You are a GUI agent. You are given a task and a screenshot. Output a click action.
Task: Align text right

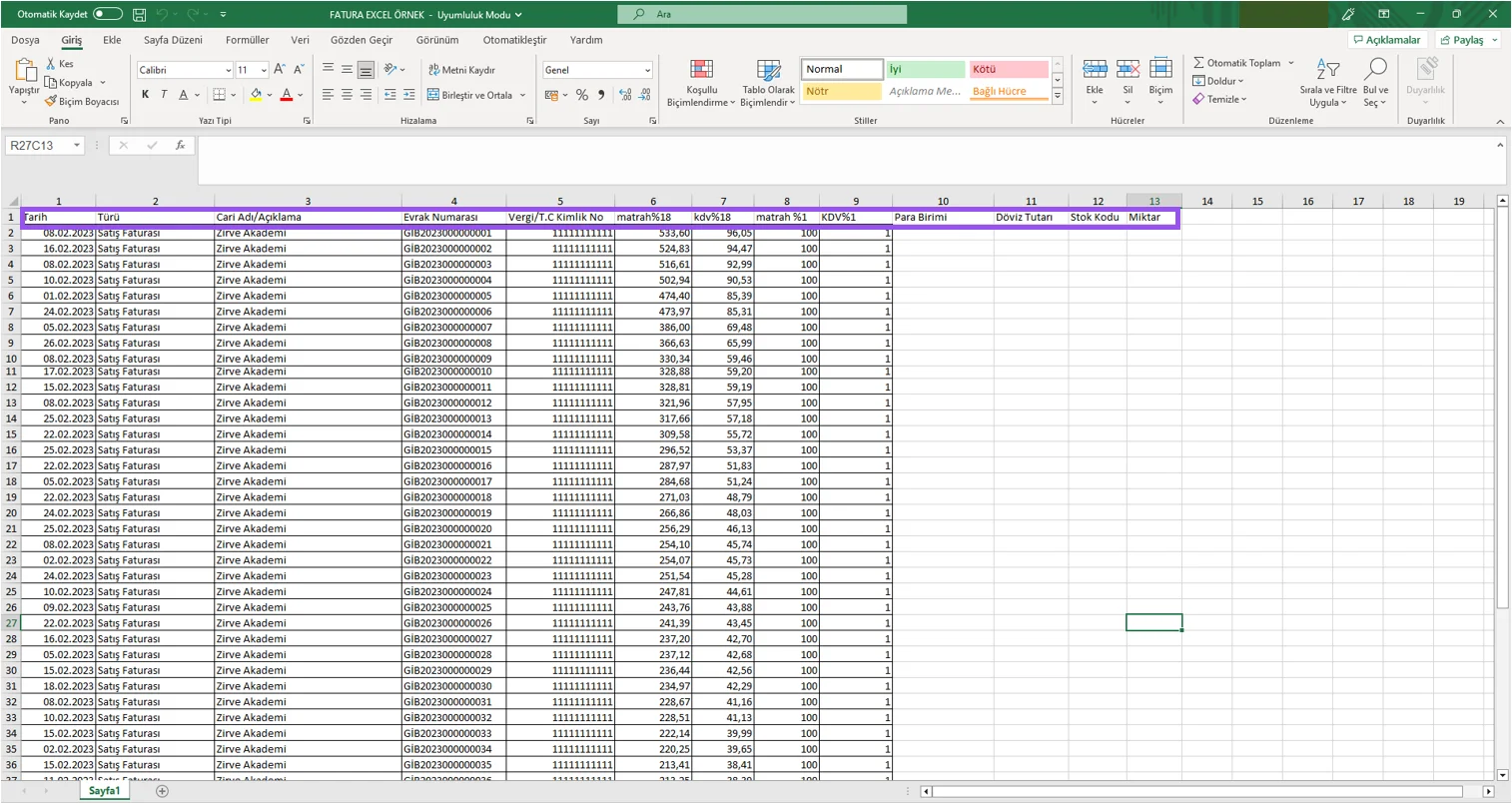[366, 95]
